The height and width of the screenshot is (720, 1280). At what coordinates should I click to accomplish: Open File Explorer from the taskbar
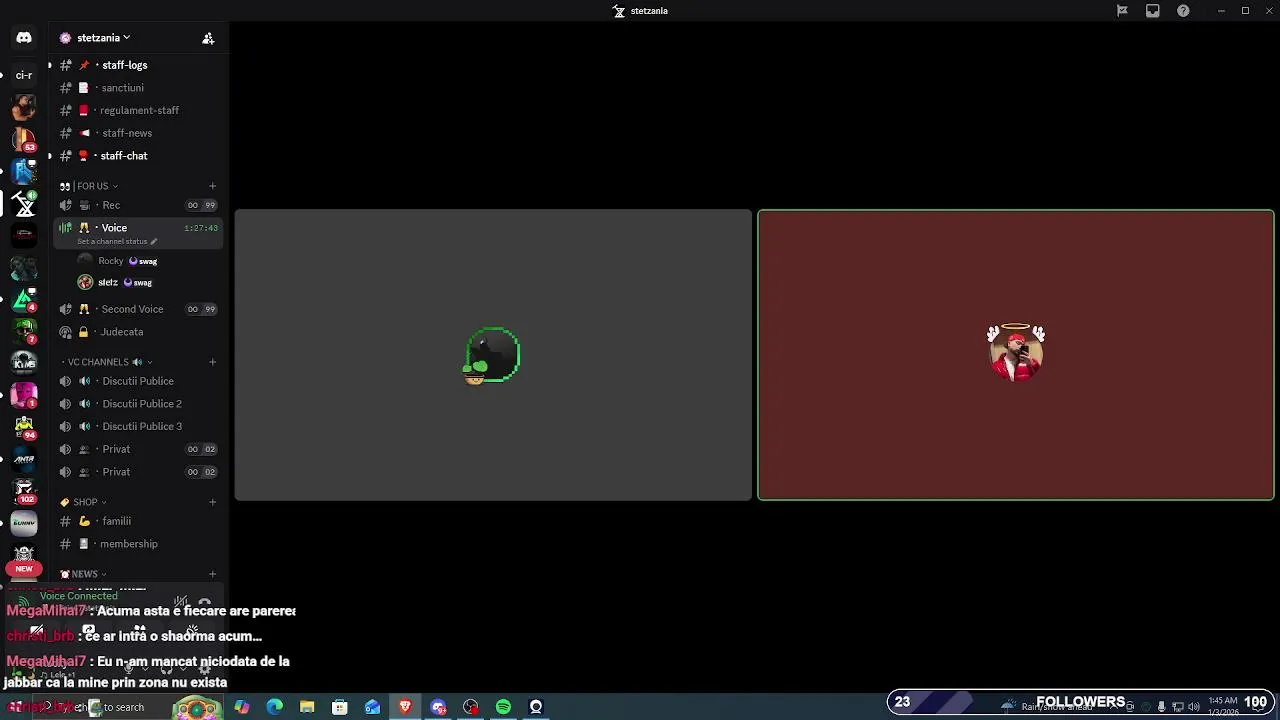click(307, 707)
